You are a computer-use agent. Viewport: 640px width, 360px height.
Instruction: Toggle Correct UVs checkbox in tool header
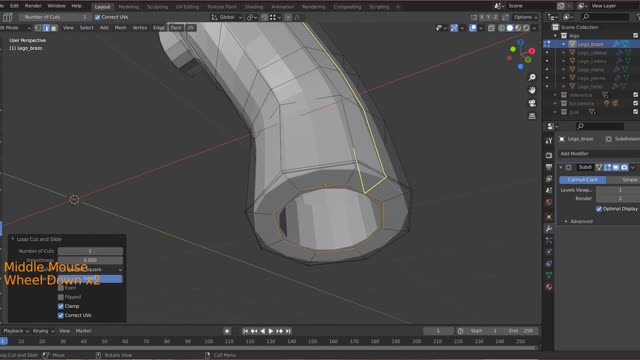click(97, 17)
